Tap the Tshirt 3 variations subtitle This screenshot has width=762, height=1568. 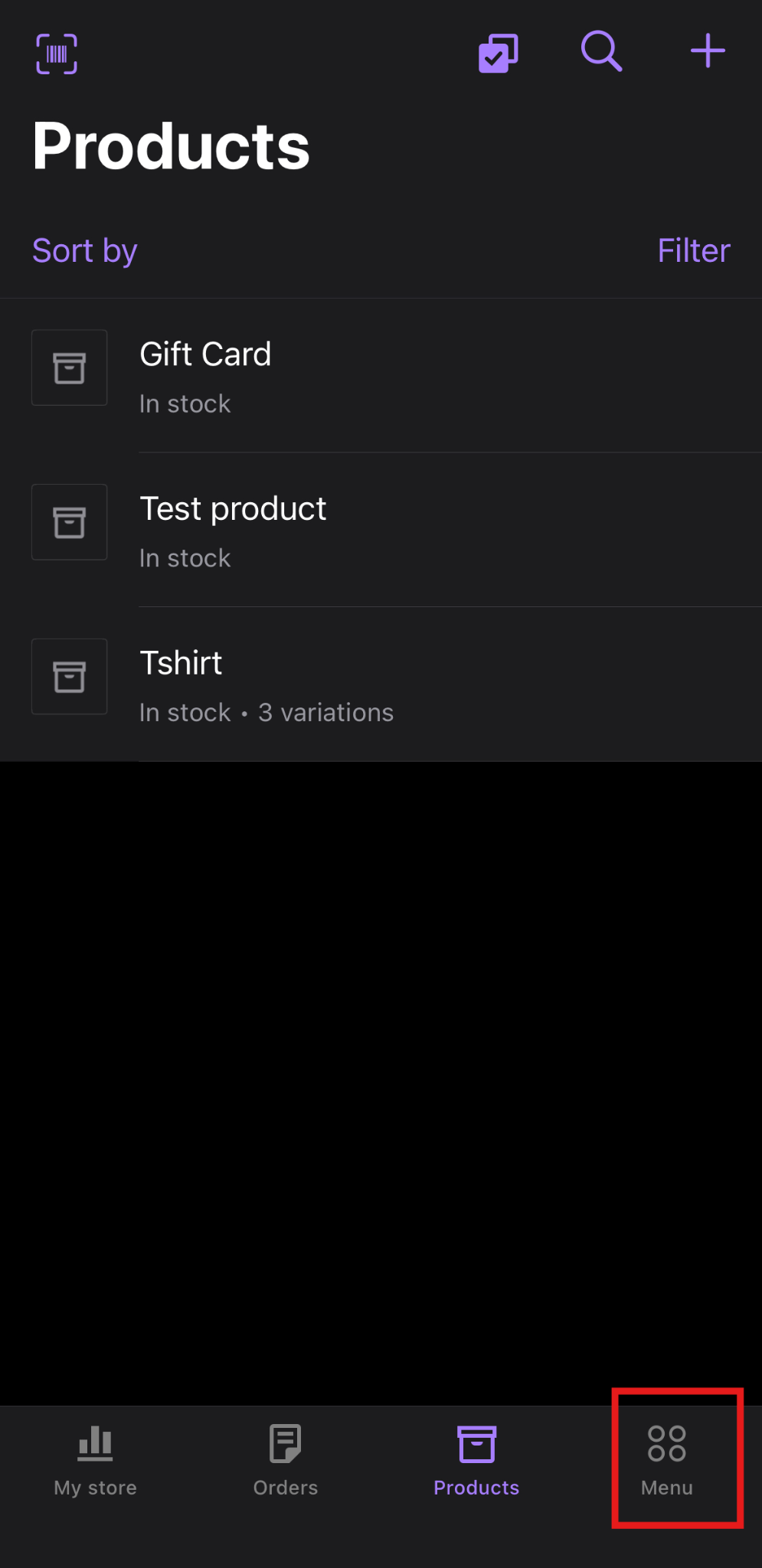point(325,713)
